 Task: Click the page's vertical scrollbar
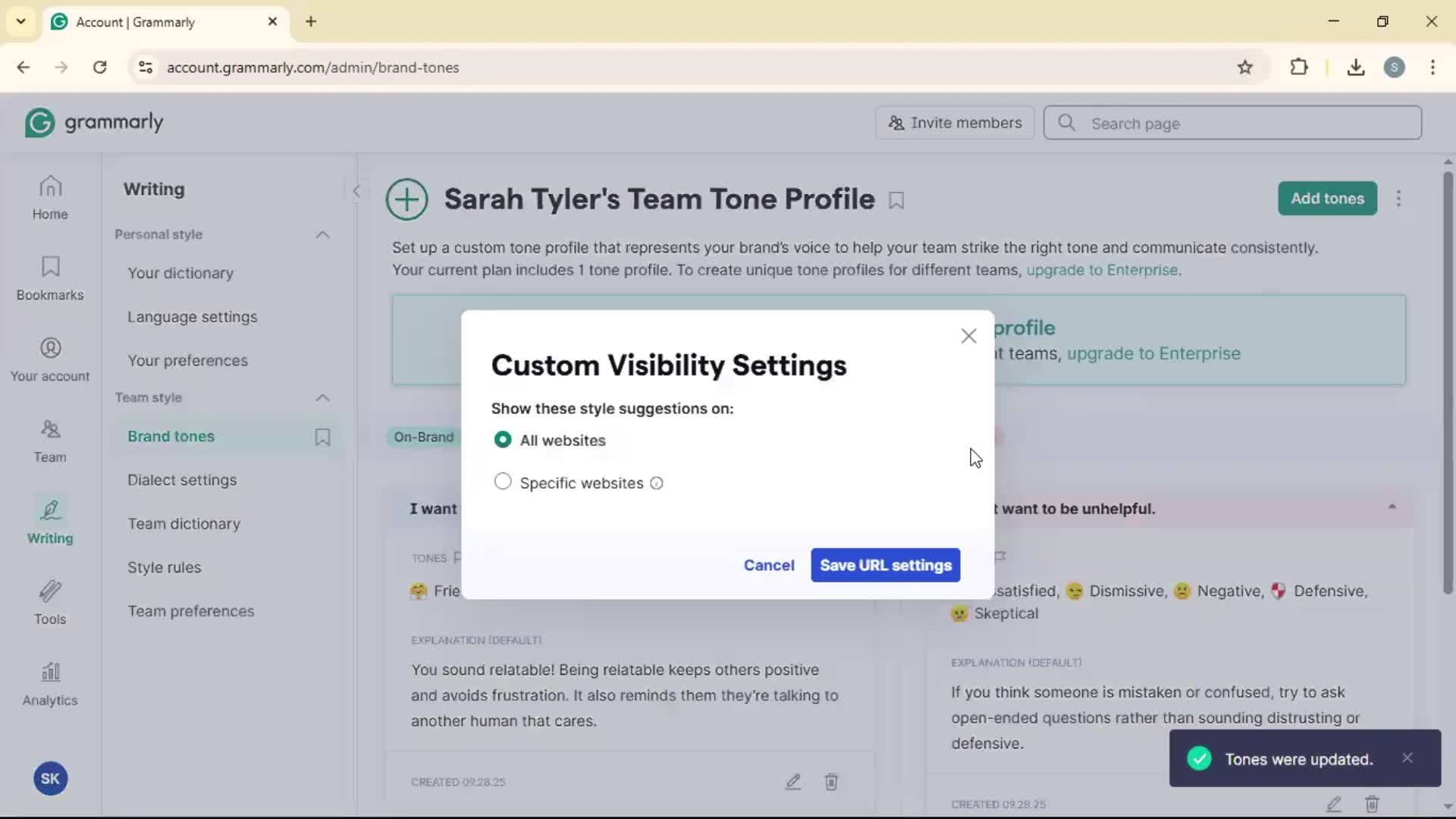pyautogui.click(x=1447, y=379)
